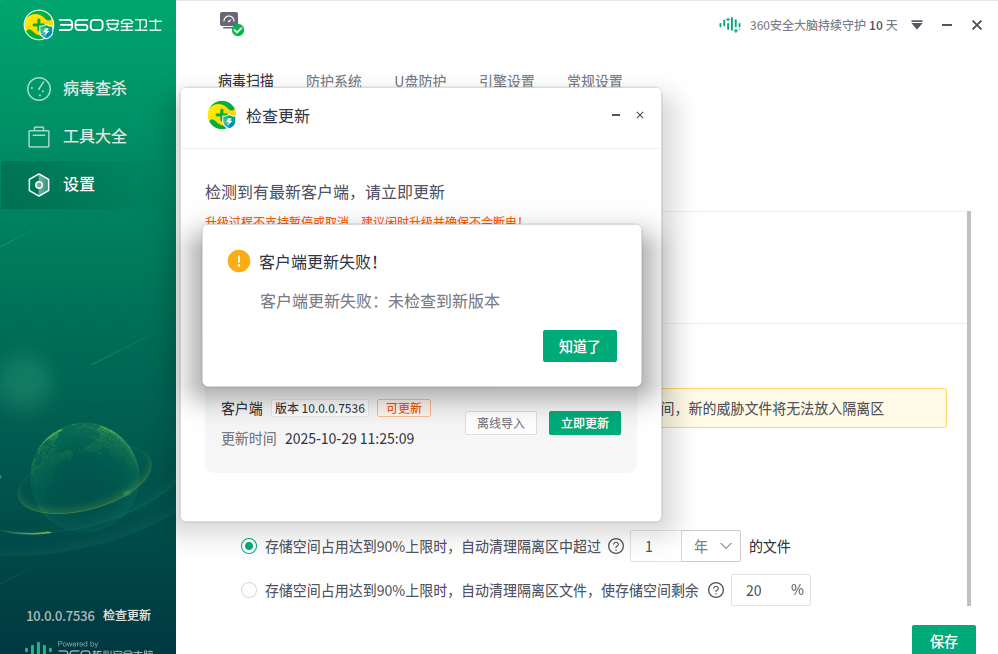Open the main menu triangle in title bar

point(917,25)
